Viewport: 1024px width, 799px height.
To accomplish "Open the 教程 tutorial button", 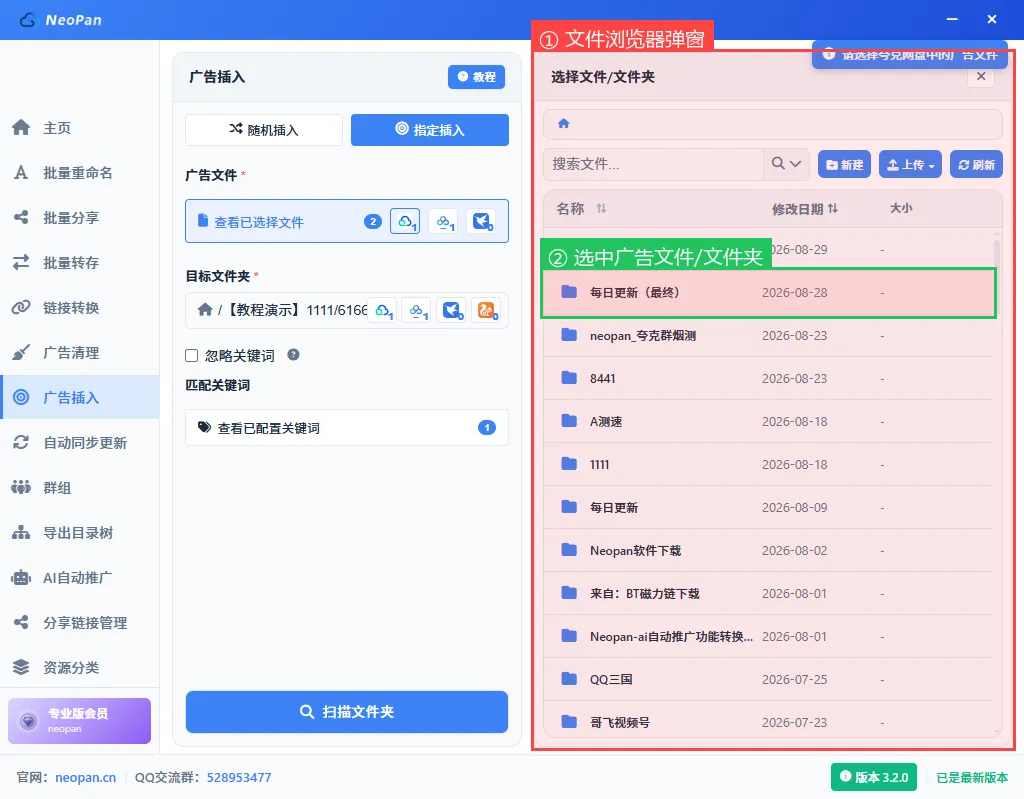I will pyautogui.click(x=476, y=76).
